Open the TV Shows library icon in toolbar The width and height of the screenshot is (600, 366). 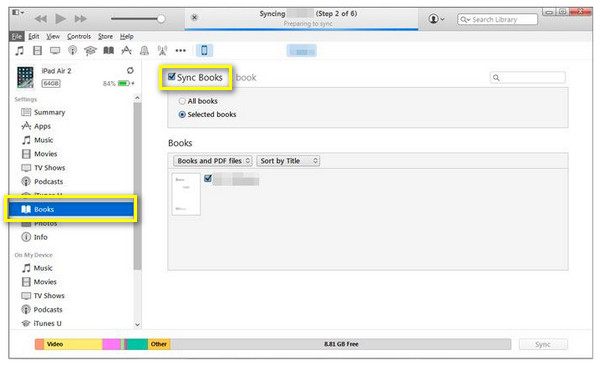pos(55,51)
